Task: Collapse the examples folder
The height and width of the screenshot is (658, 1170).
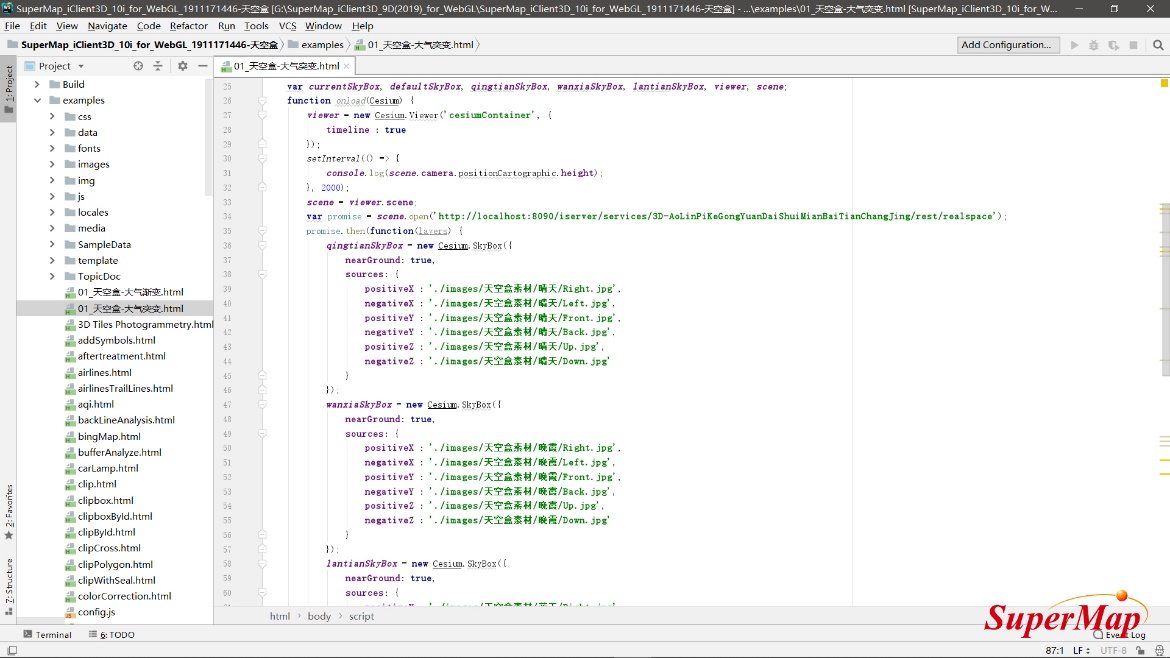Action: point(37,101)
